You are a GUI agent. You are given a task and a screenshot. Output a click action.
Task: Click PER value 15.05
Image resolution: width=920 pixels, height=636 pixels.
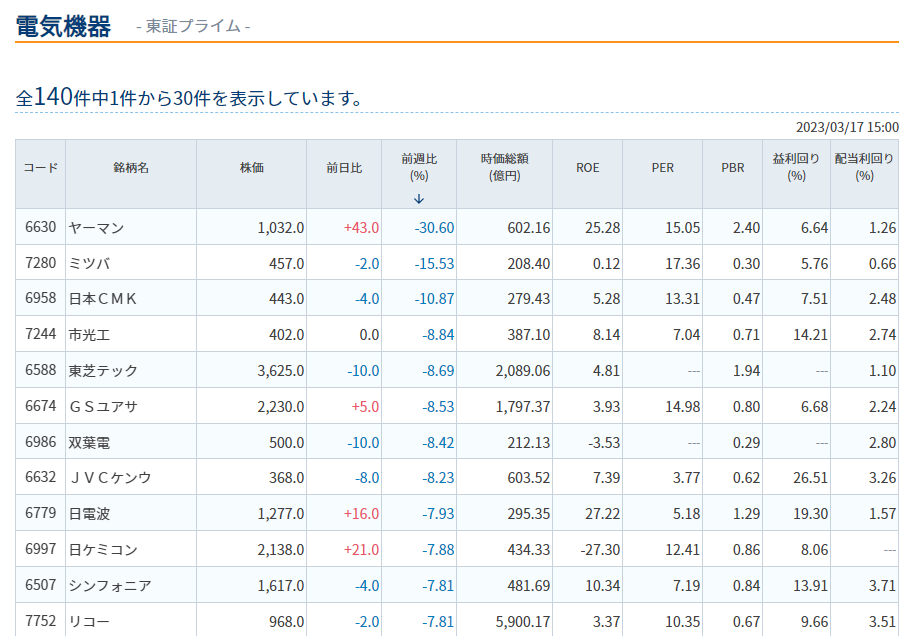(682, 228)
